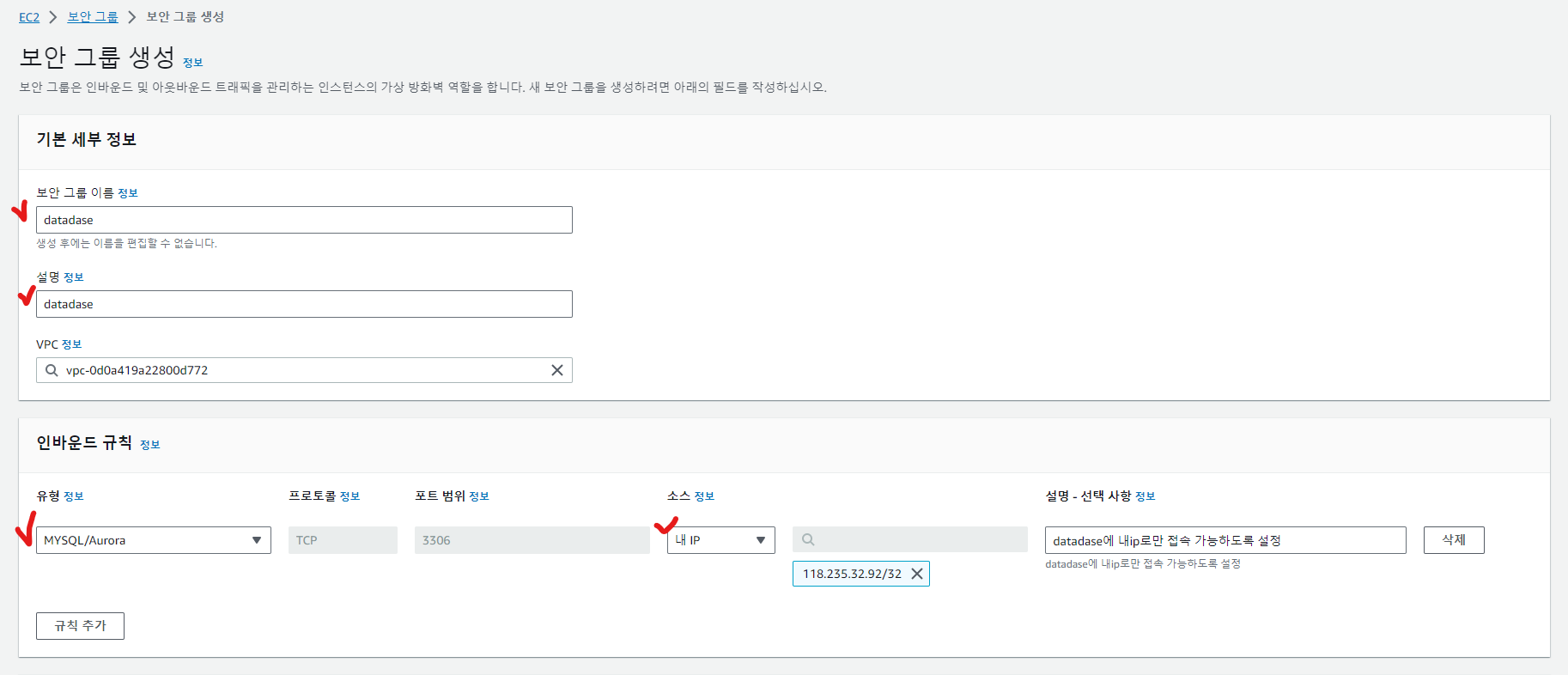Screen dimensions: 1568x675
Task: Open 정보 link beside 포트 범위
Action: click(x=479, y=496)
